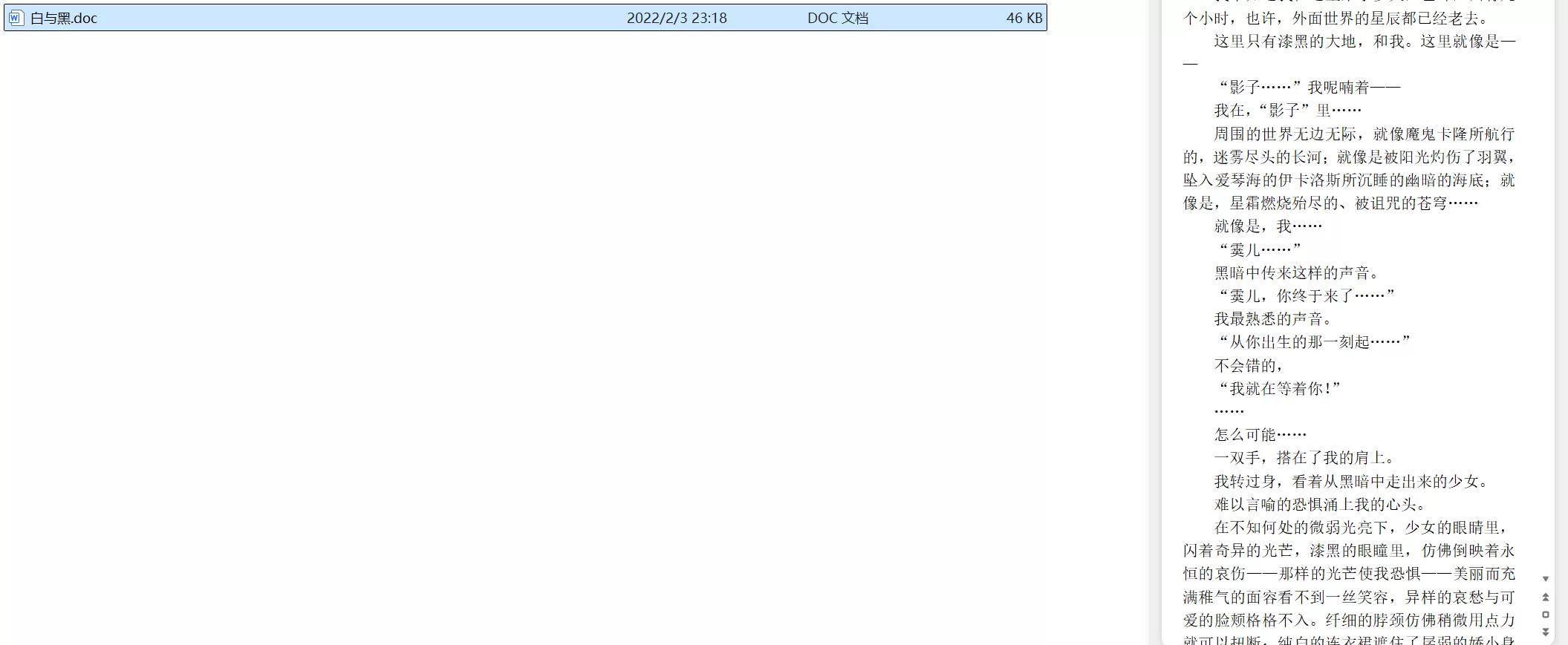This screenshot has width=1568, height=645.
Task: Click the preview line 我最熟悉的声音。
Action: tap(1273, 319)
